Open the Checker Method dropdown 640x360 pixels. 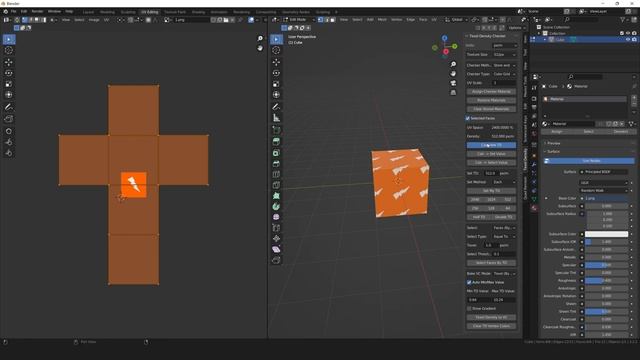(504, 65)
